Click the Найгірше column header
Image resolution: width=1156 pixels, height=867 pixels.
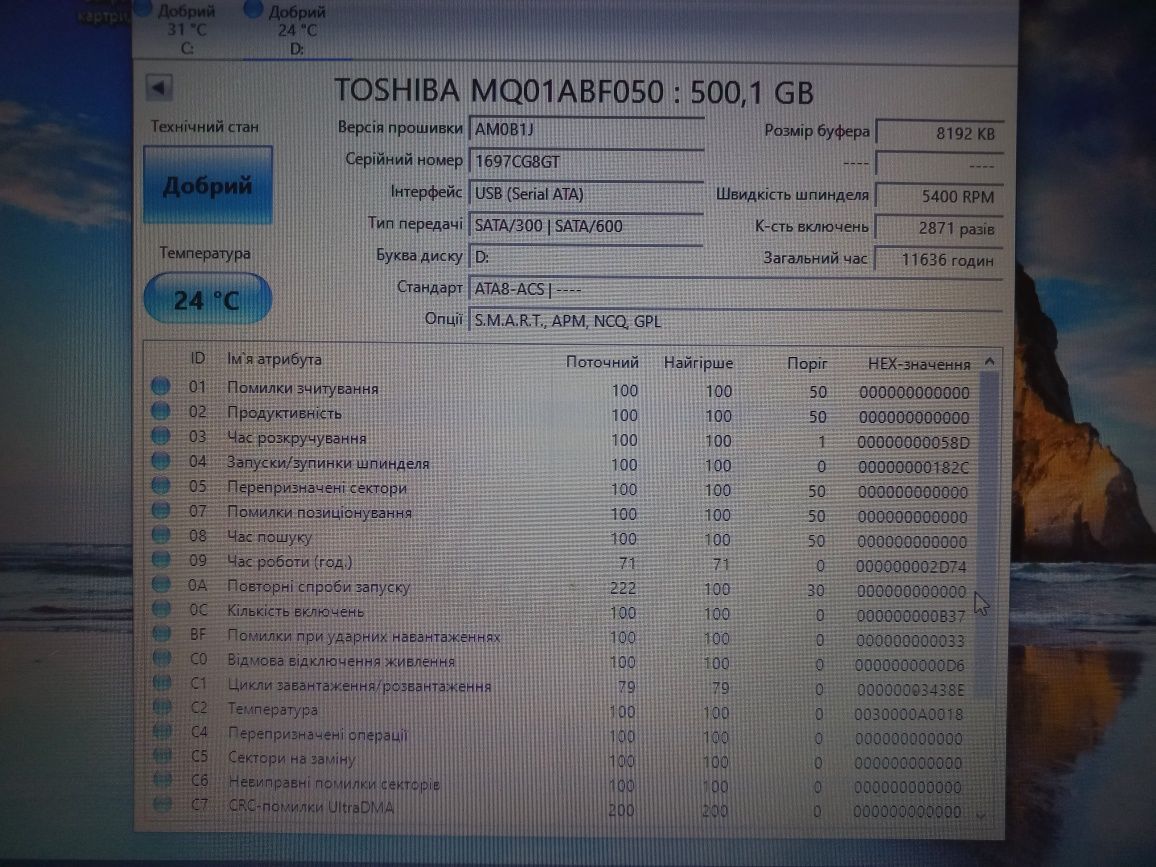698,363
